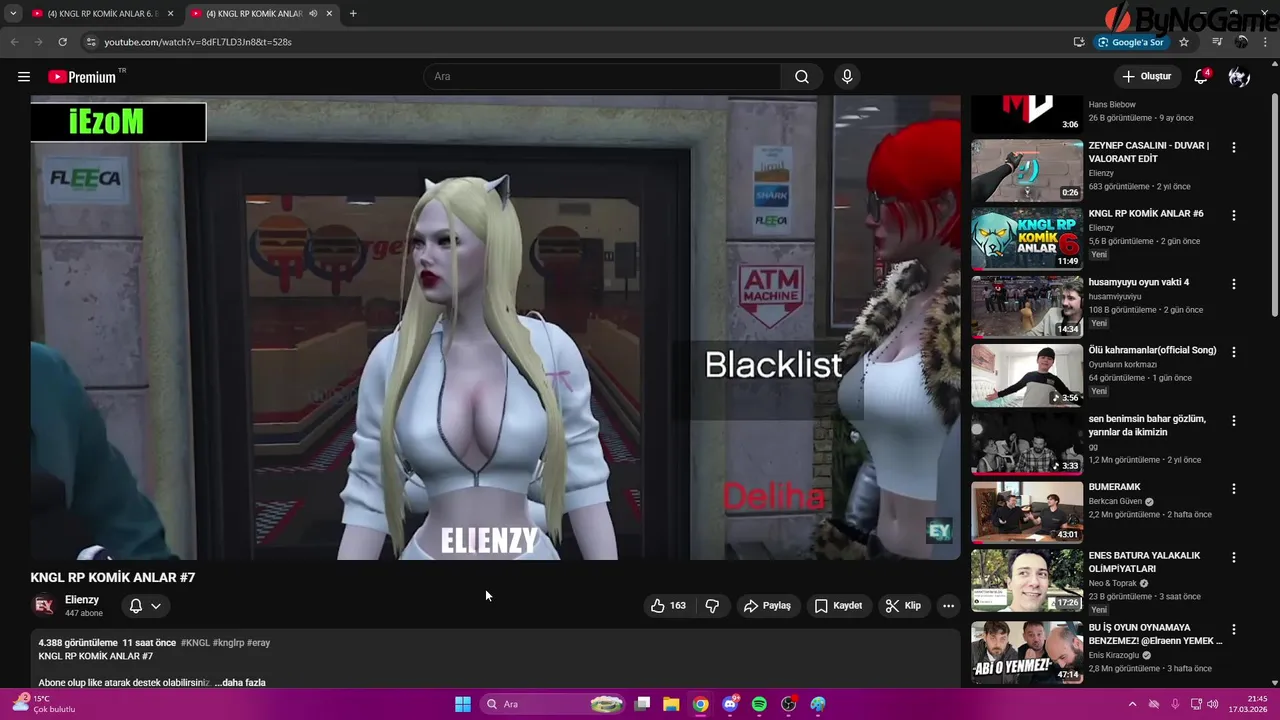Open OBS Studio from the taskbar

click(789, 704)
